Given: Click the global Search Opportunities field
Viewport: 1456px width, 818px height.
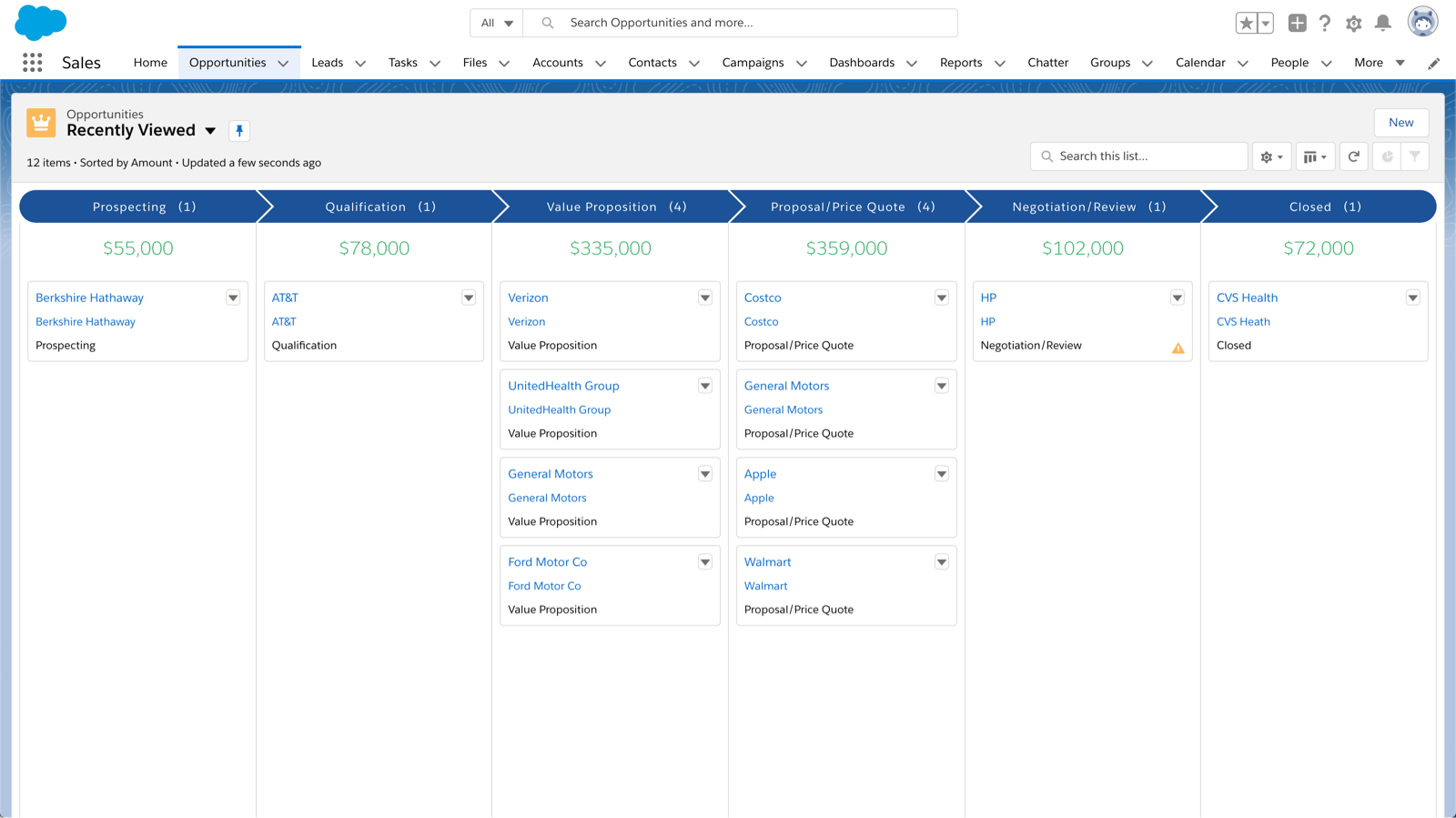Looking at the screenshot, I should (x=740, y=23).
